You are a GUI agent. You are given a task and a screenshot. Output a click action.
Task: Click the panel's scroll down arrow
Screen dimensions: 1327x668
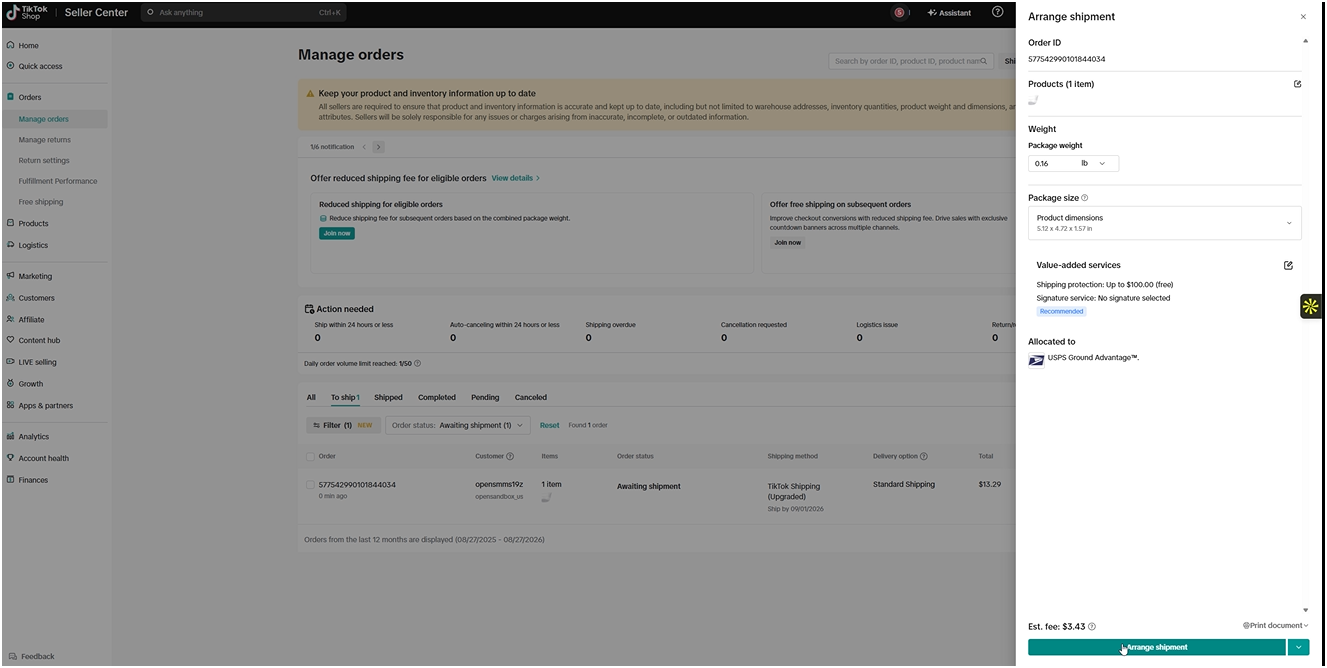(1305, 610)
